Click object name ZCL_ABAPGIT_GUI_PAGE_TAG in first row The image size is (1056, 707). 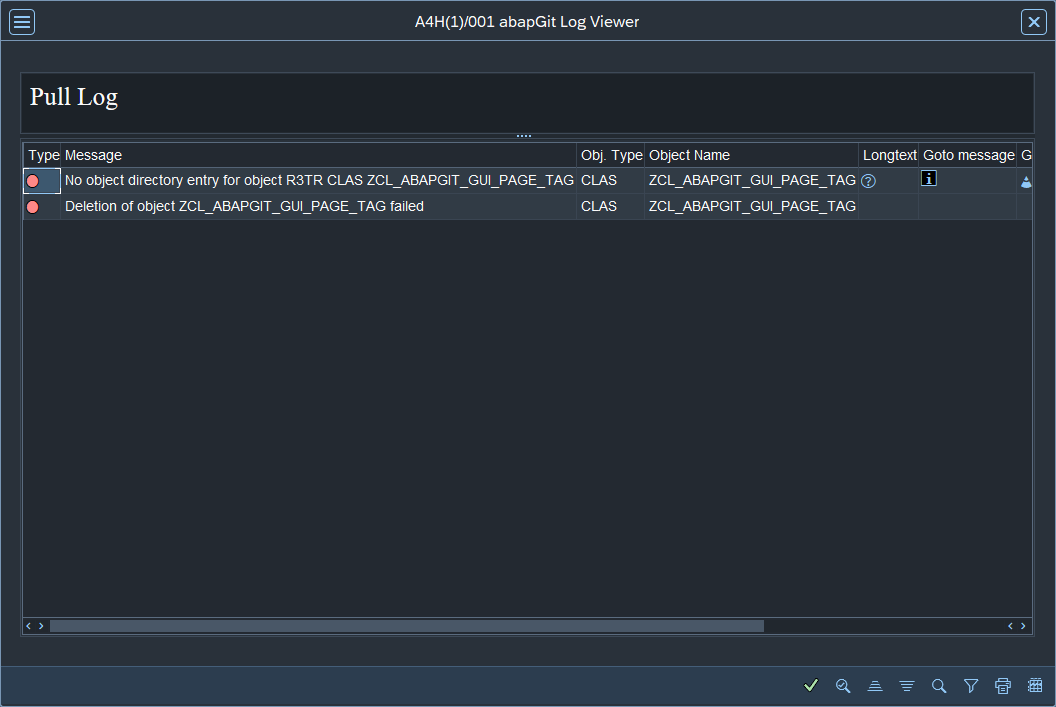[x=752, y=180]
